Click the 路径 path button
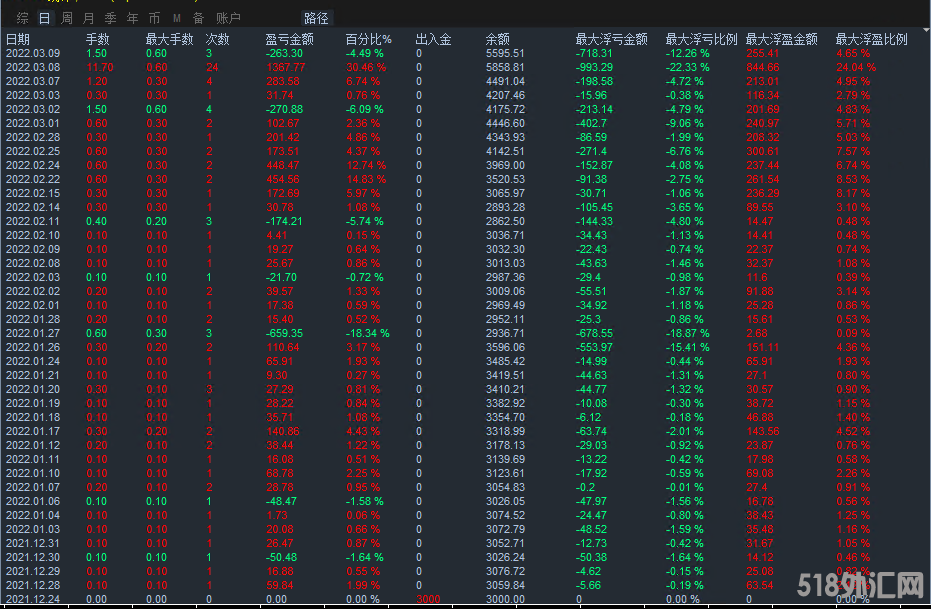This screenshot has width=931, height=609. tap(316, 18)
